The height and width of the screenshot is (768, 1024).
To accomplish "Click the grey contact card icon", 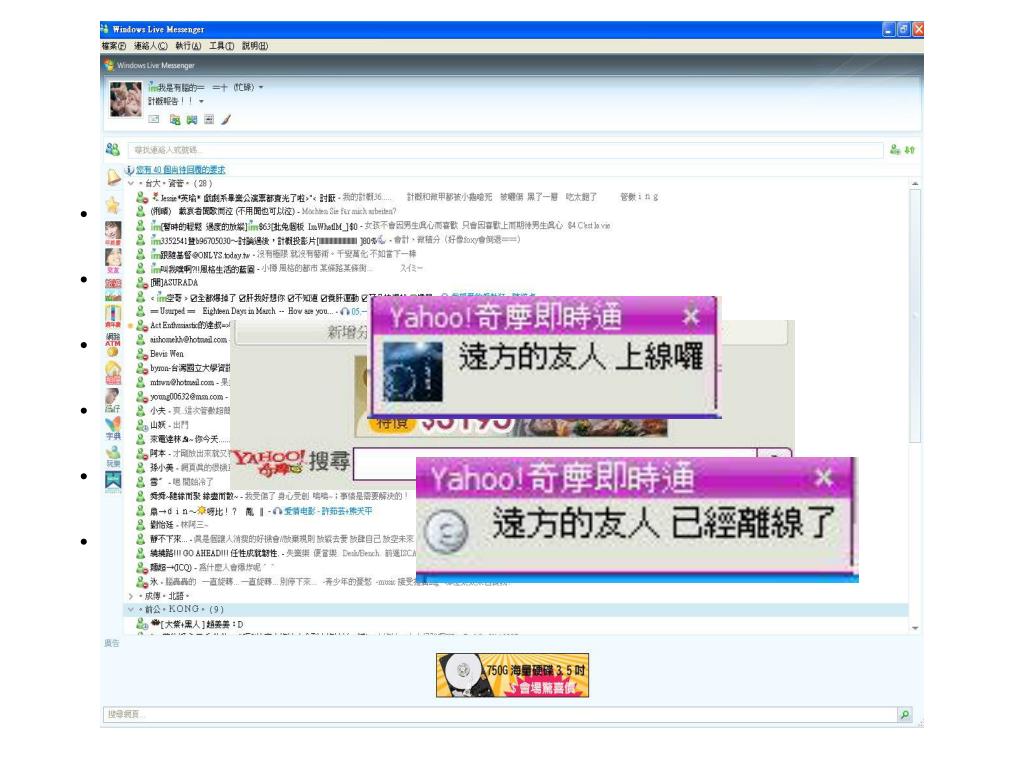I will [209, 120].
